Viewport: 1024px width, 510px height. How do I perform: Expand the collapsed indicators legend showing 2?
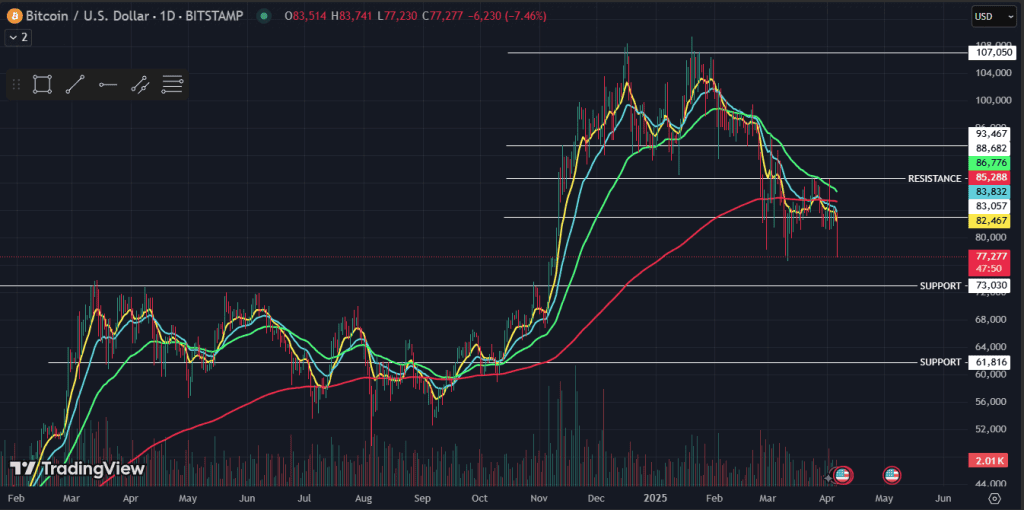point(18,37)
